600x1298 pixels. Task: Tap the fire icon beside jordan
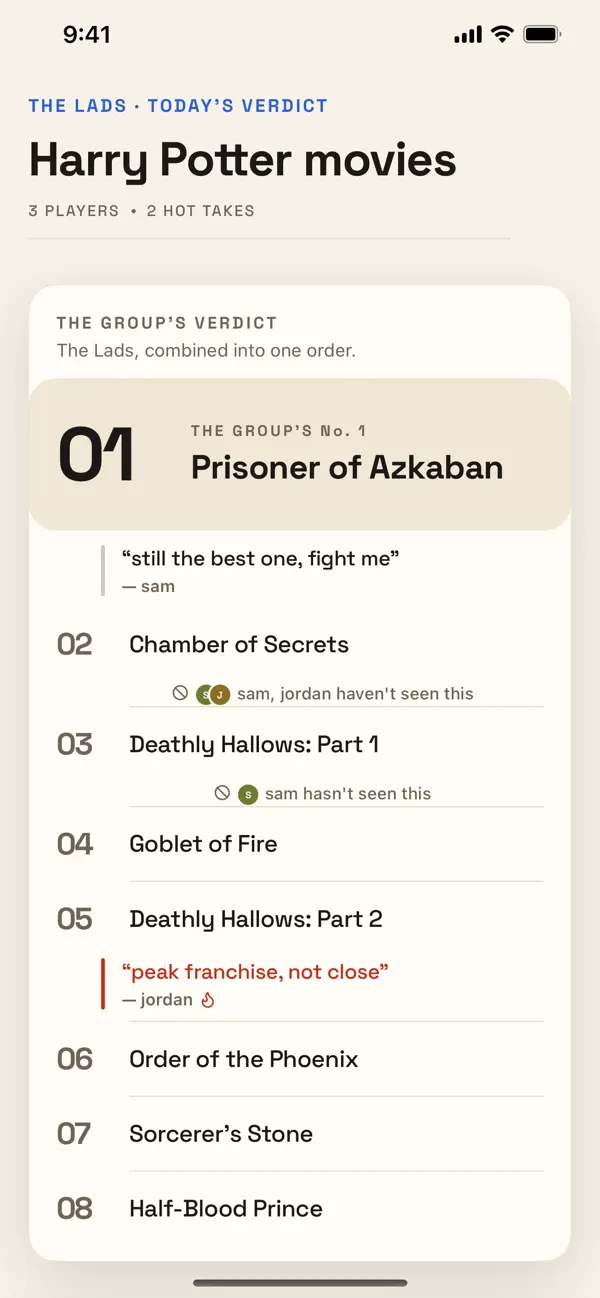(x=208, y=999)
